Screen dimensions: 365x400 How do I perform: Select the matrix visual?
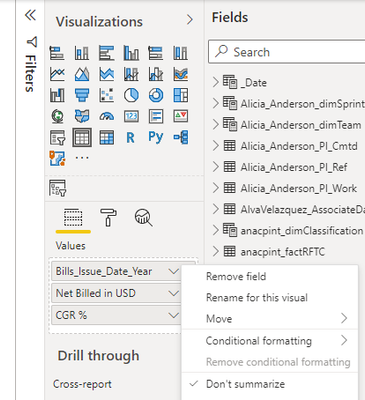tap(107, 137)
